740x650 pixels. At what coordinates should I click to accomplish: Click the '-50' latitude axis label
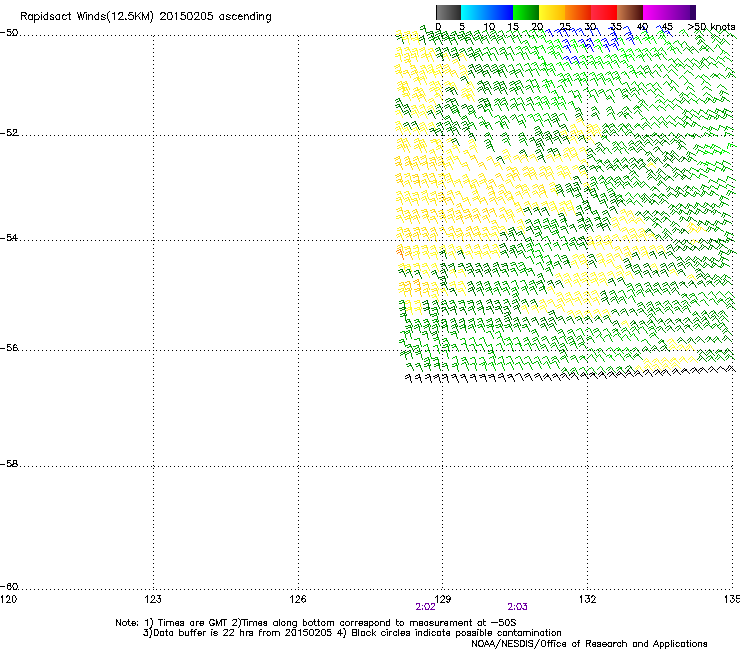click(x=9, y=33)
